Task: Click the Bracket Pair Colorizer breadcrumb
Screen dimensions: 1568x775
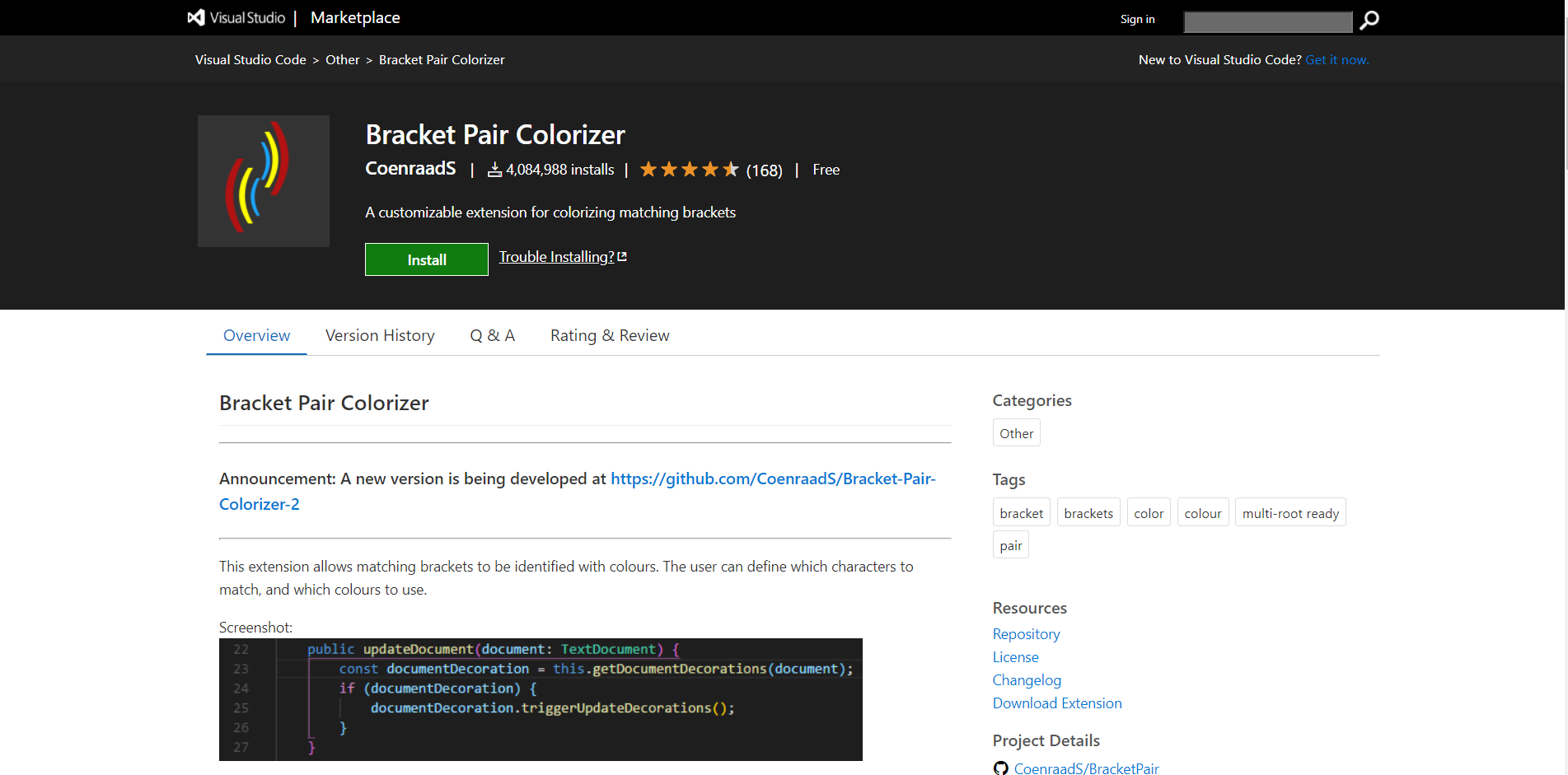Action: tap(442, 59)
